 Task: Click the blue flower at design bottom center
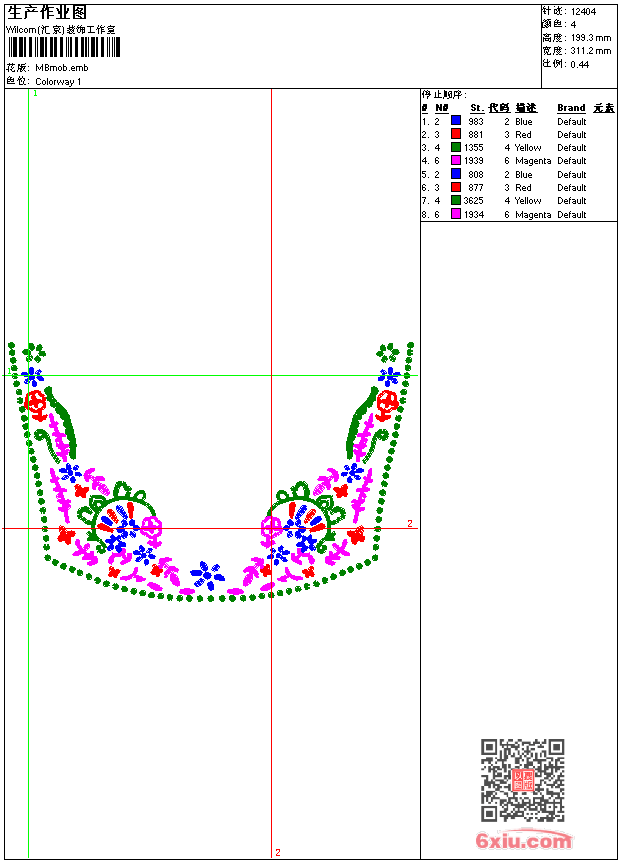207,574
